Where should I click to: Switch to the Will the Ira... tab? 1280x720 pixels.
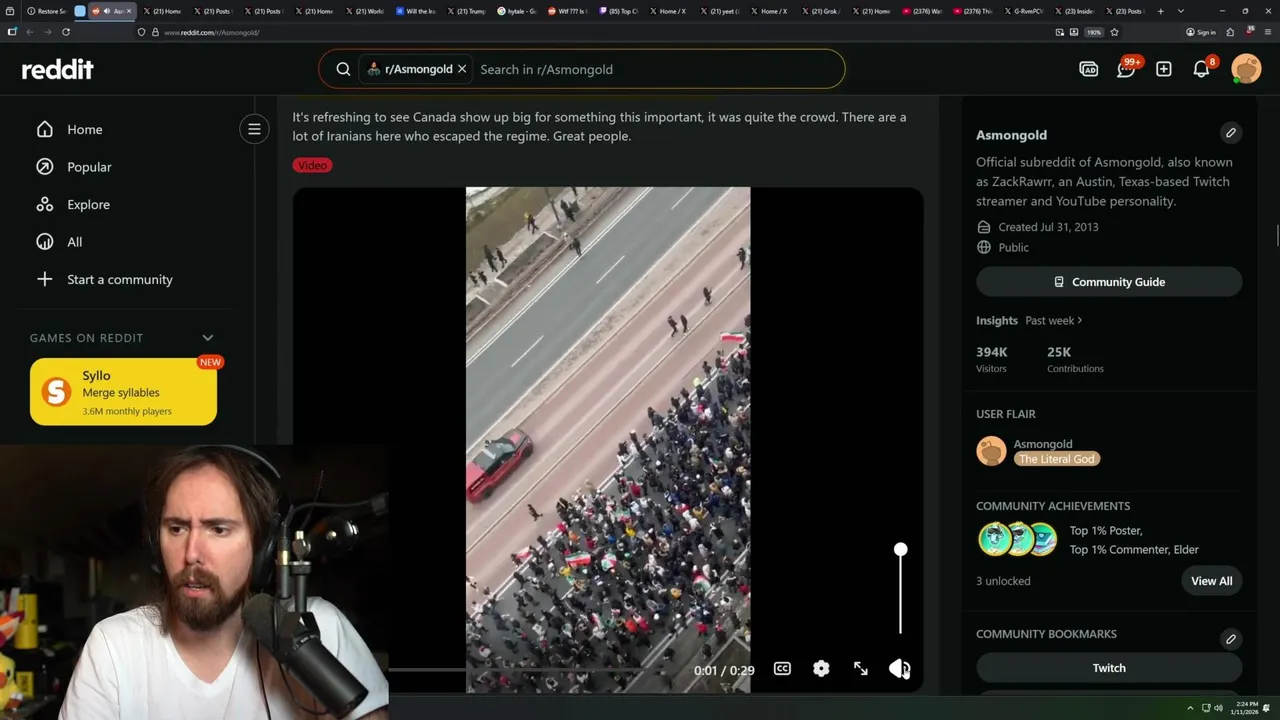coord(415,11)
